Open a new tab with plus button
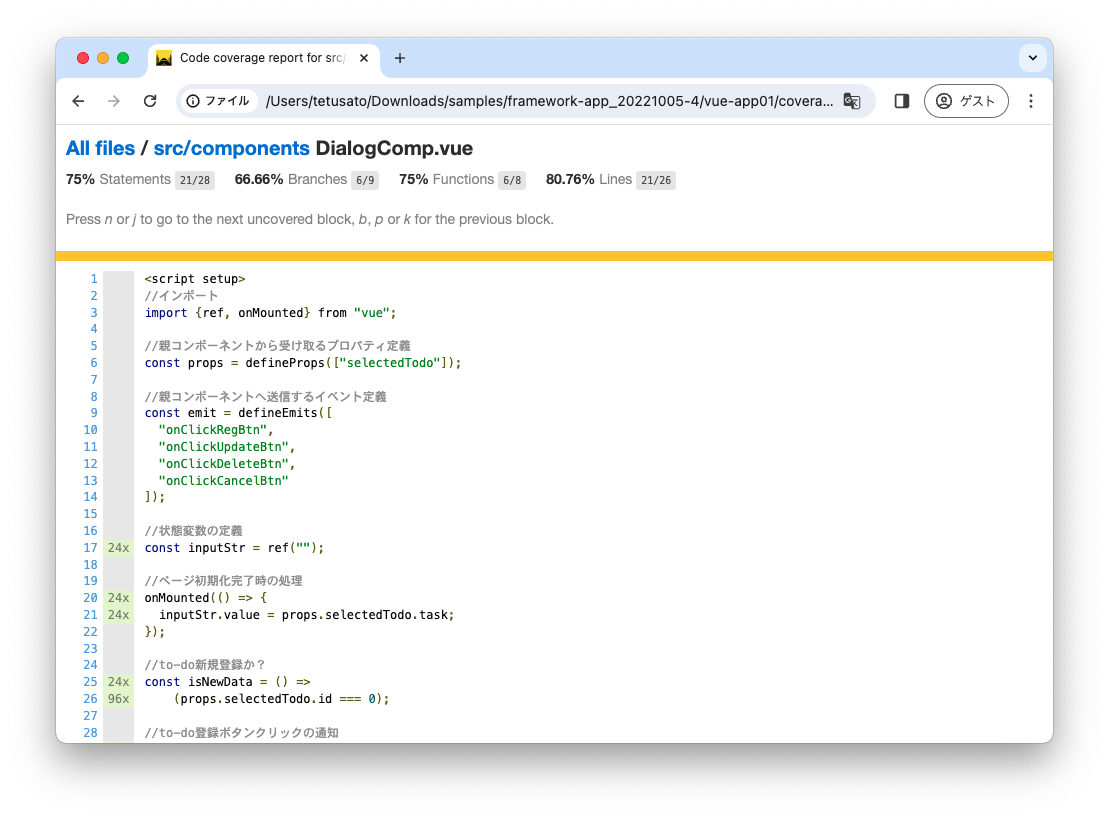 pos(400,58)
